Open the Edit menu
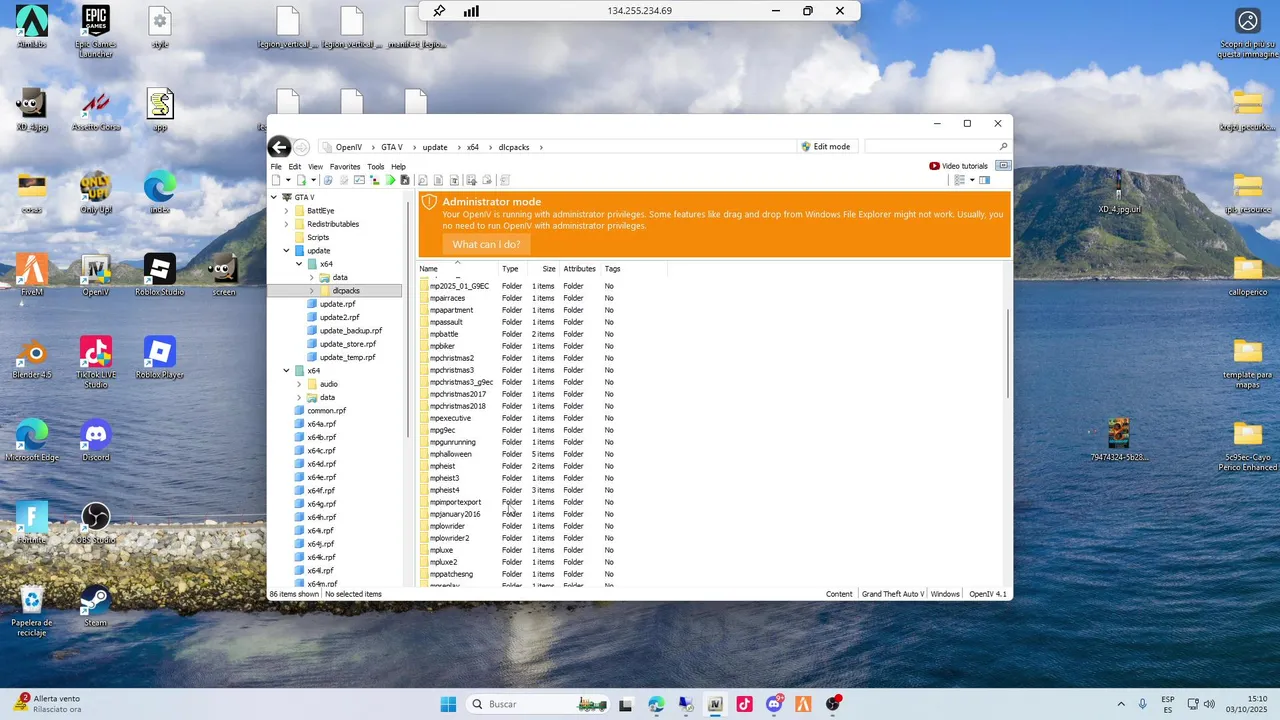 click(x=295, y=167)
